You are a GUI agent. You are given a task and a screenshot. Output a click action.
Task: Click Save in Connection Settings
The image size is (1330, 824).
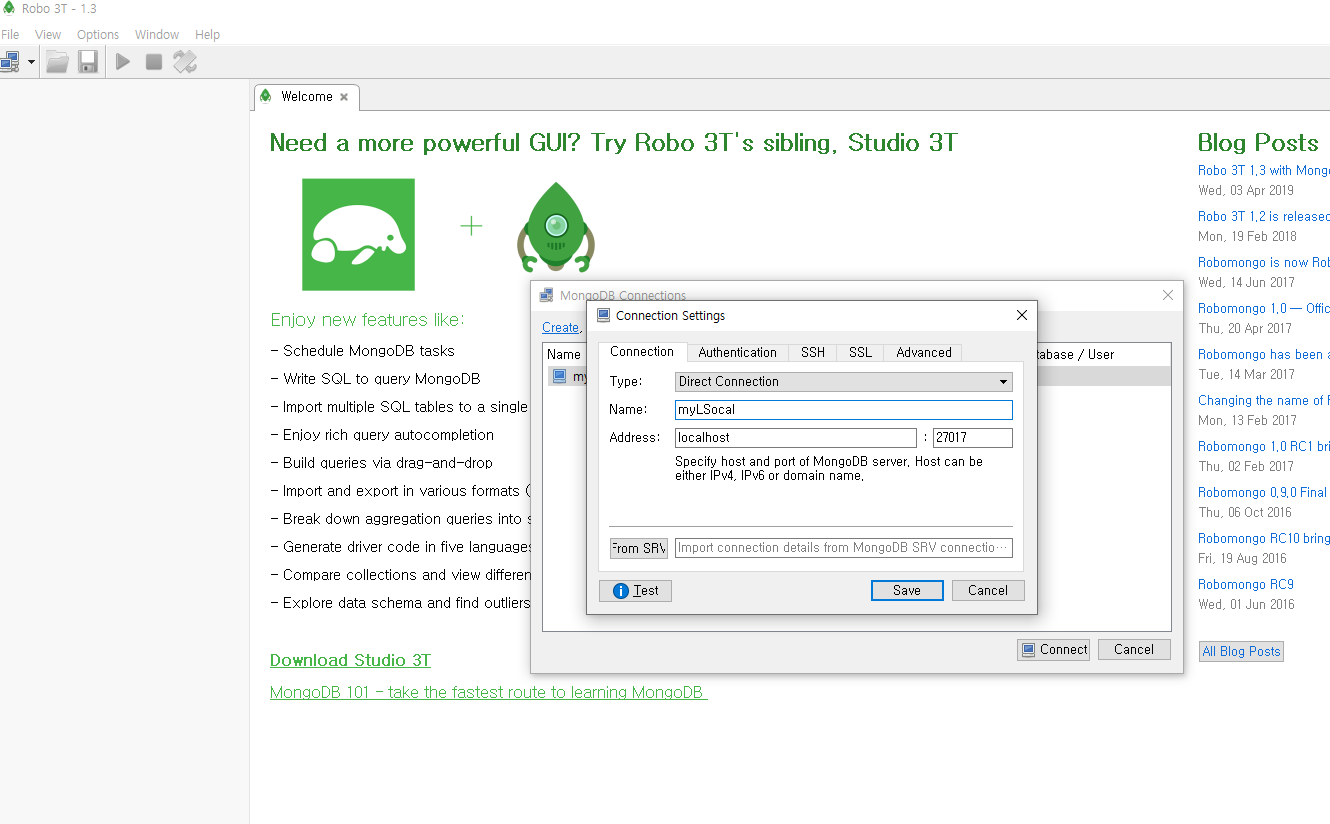[907, 590]
